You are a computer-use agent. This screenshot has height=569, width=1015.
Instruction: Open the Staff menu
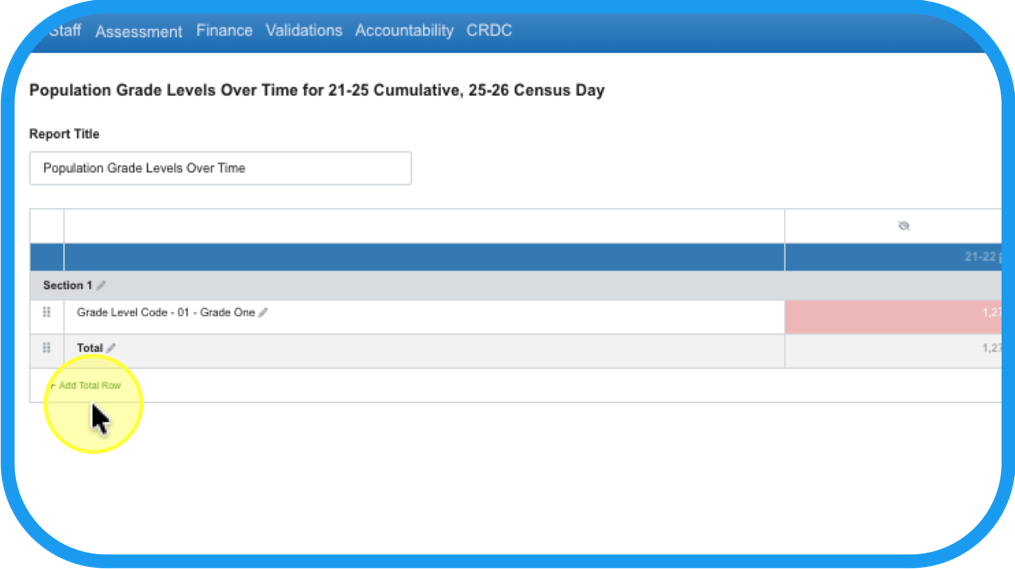pos(65,31)
